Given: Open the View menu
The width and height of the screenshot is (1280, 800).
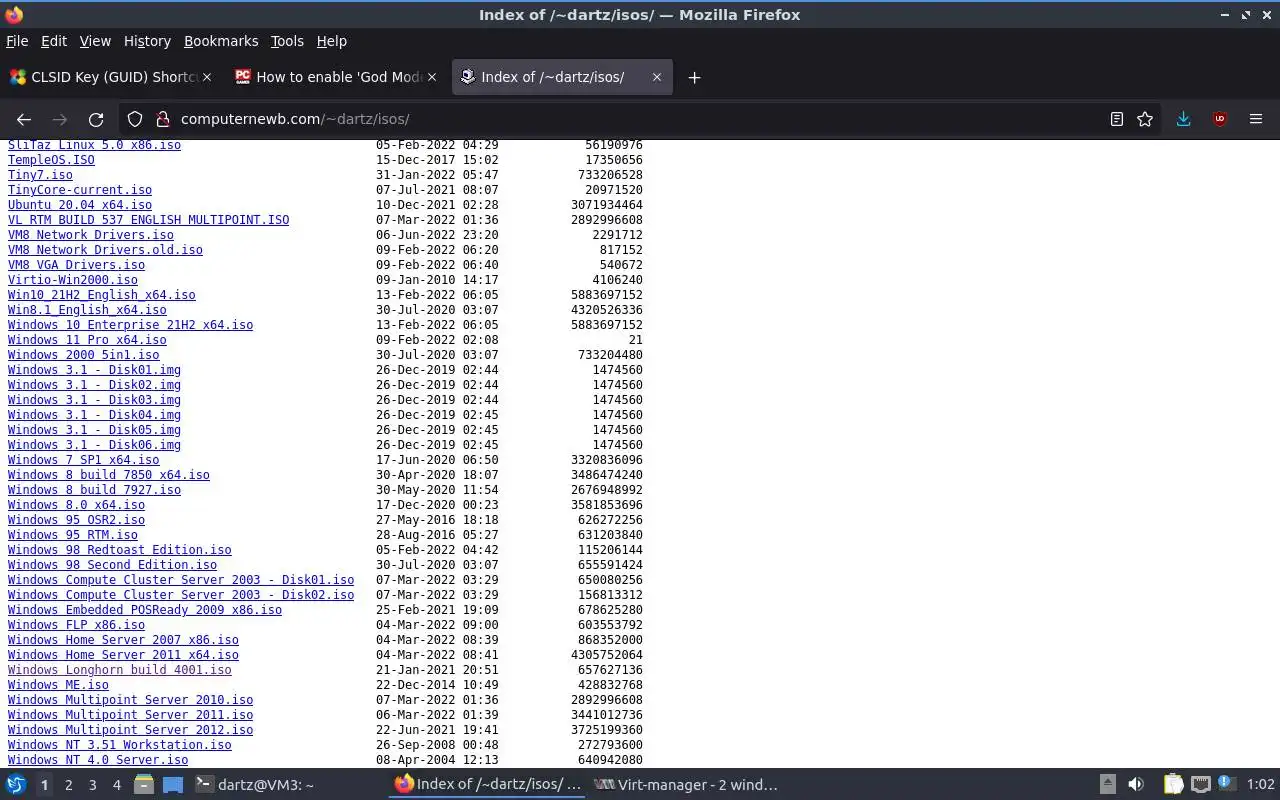Looking at the screenshot, I should pyautogui.click(x=95, y=41).
